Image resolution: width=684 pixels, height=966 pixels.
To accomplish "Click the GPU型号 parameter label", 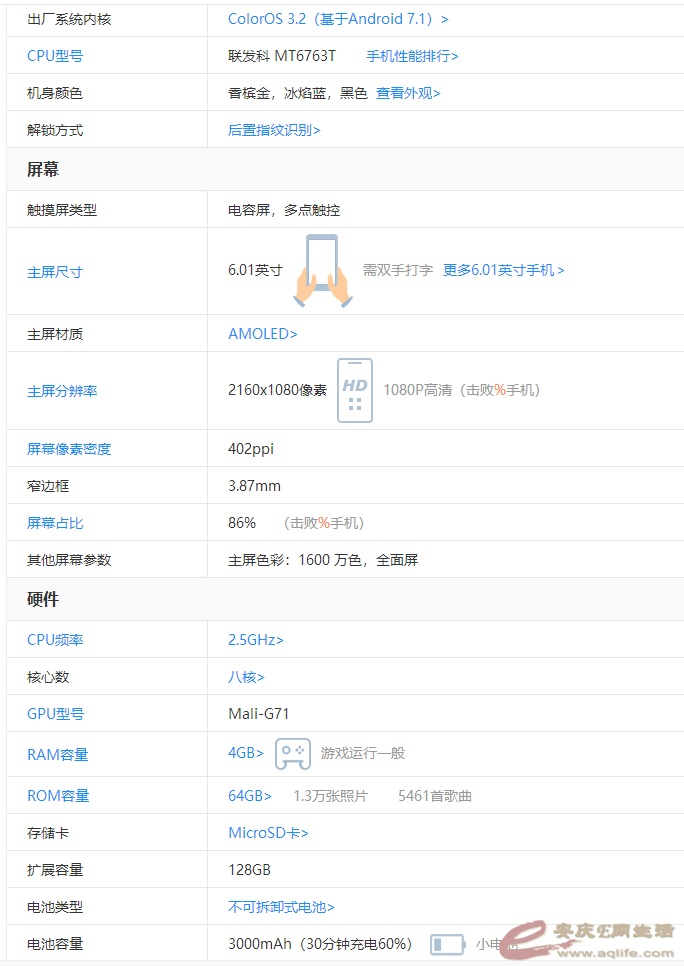I will tap(55, 714).
